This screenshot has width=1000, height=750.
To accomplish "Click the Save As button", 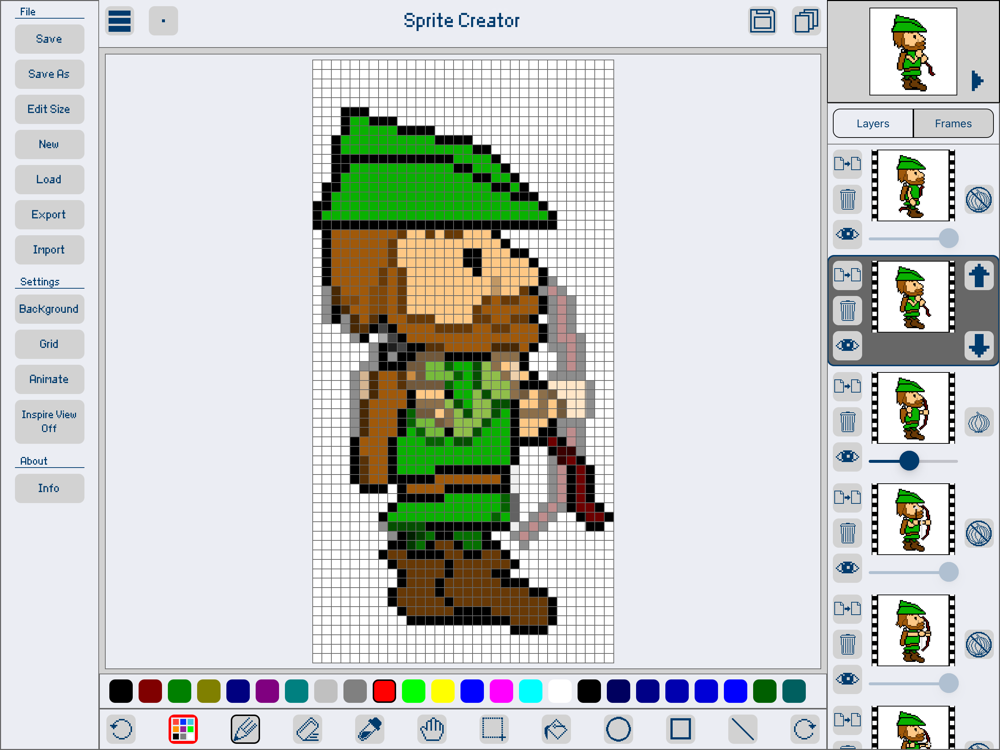I will [49, 74].
